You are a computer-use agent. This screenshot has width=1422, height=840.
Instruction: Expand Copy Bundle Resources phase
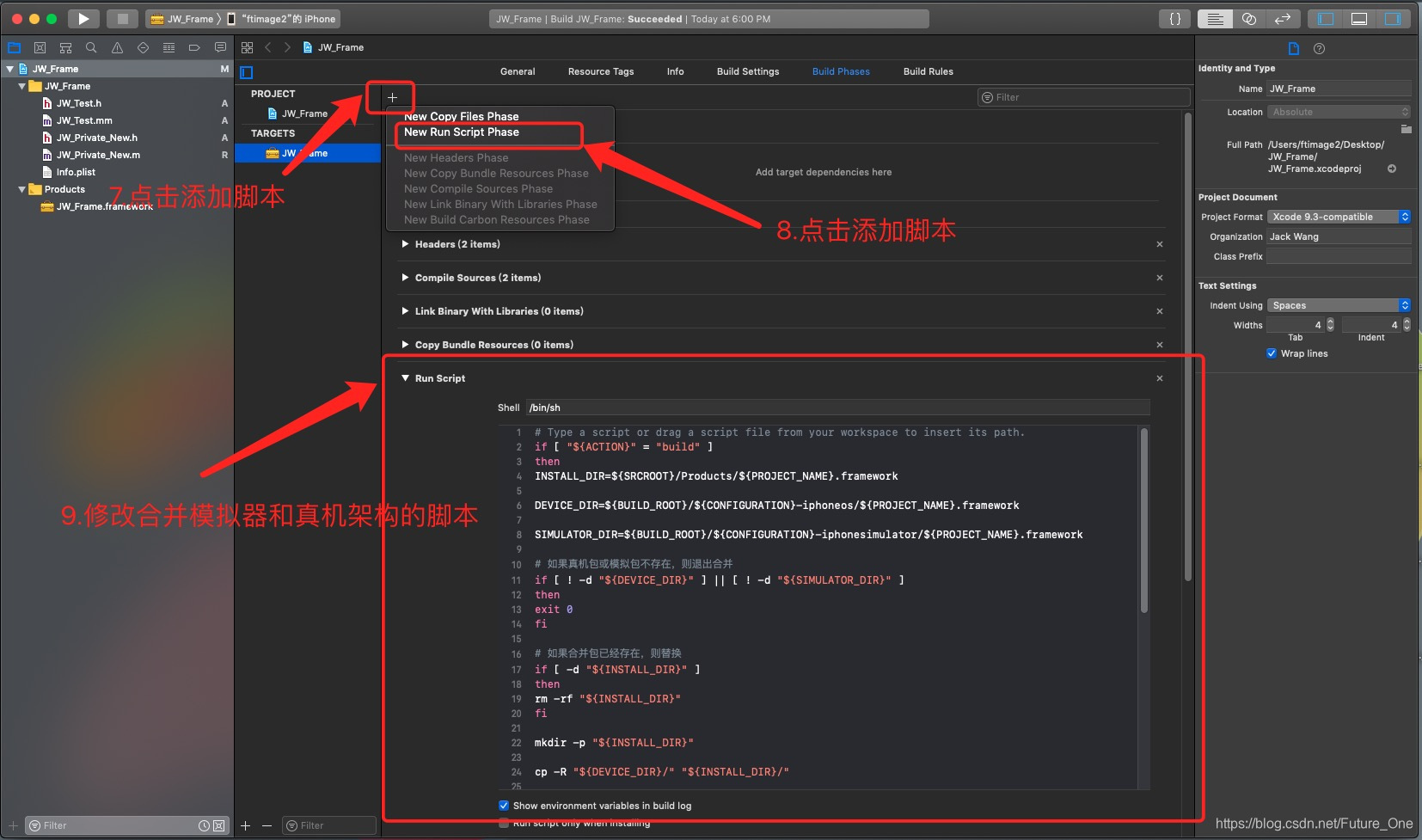405,345
